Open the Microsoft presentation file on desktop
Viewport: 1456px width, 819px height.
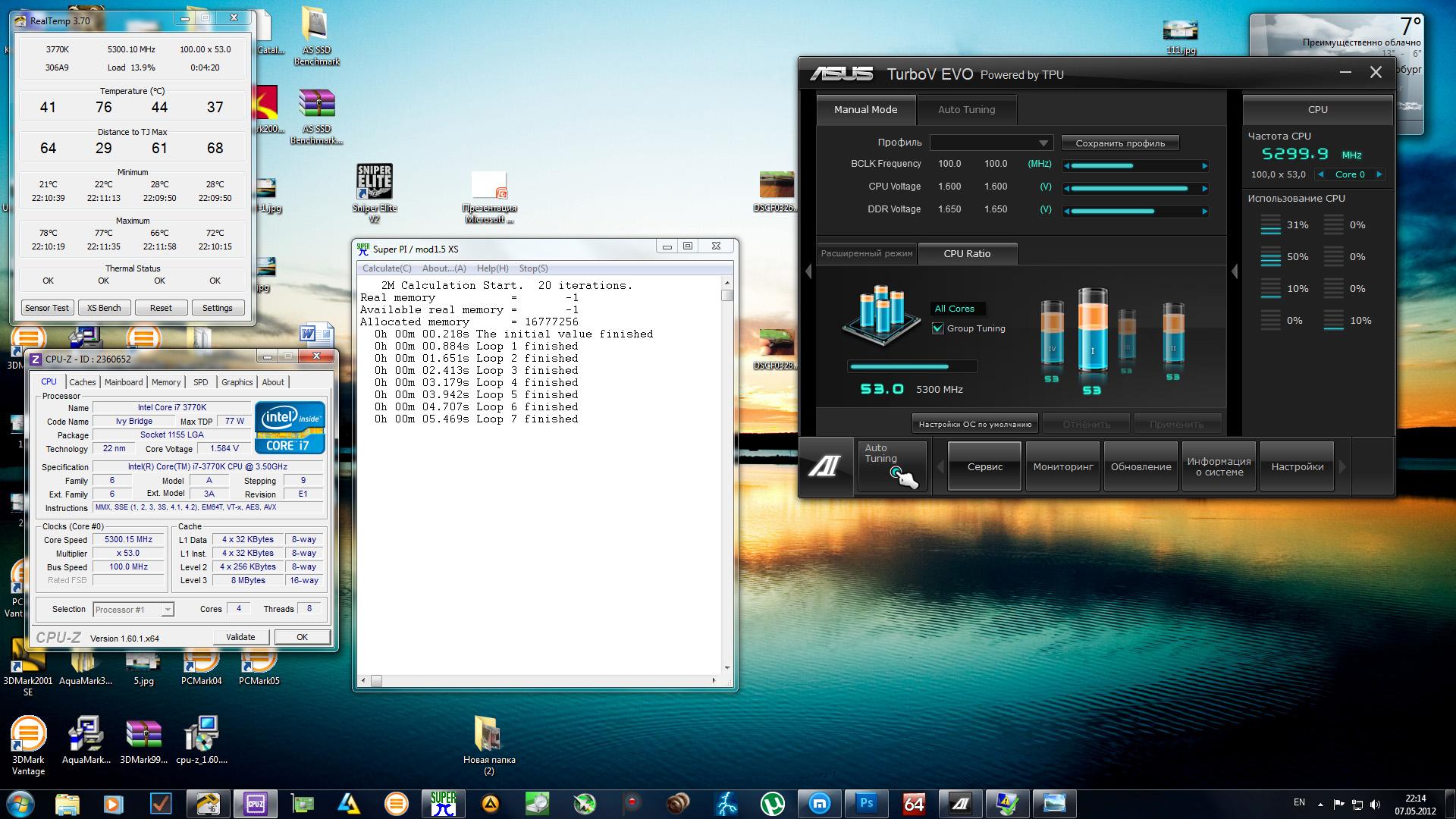tap(489, 199)
